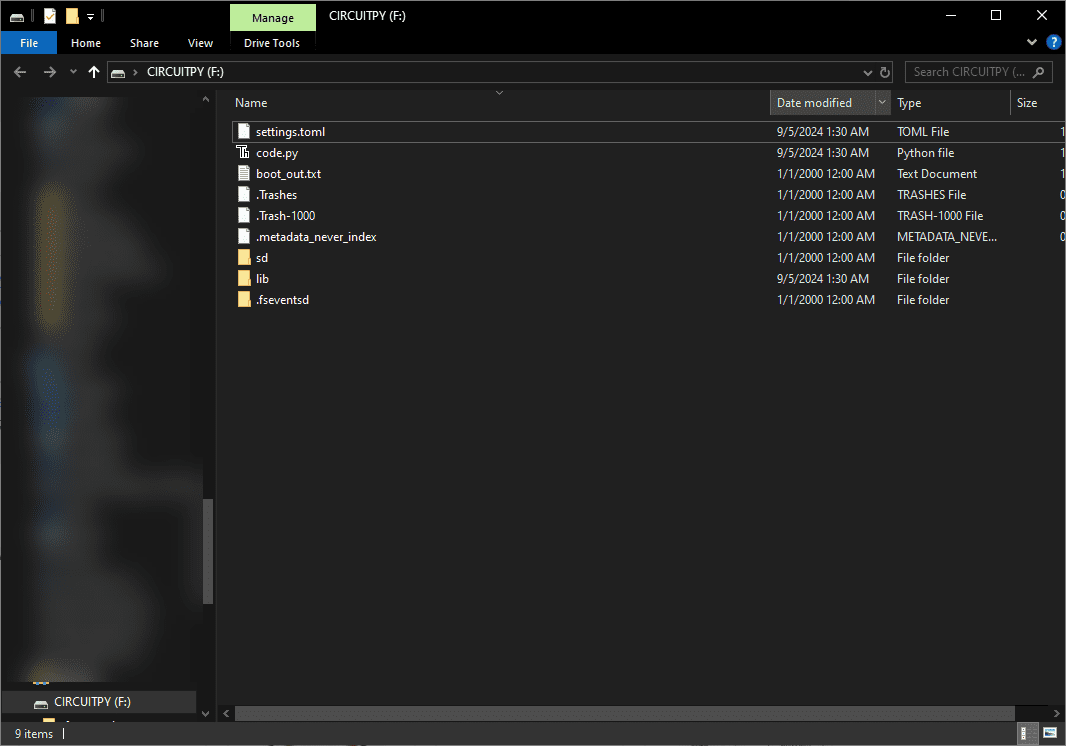Collapse the ribbon with the chevron
Viewport: 1066px width, 746px height.
pos(1031,42)
